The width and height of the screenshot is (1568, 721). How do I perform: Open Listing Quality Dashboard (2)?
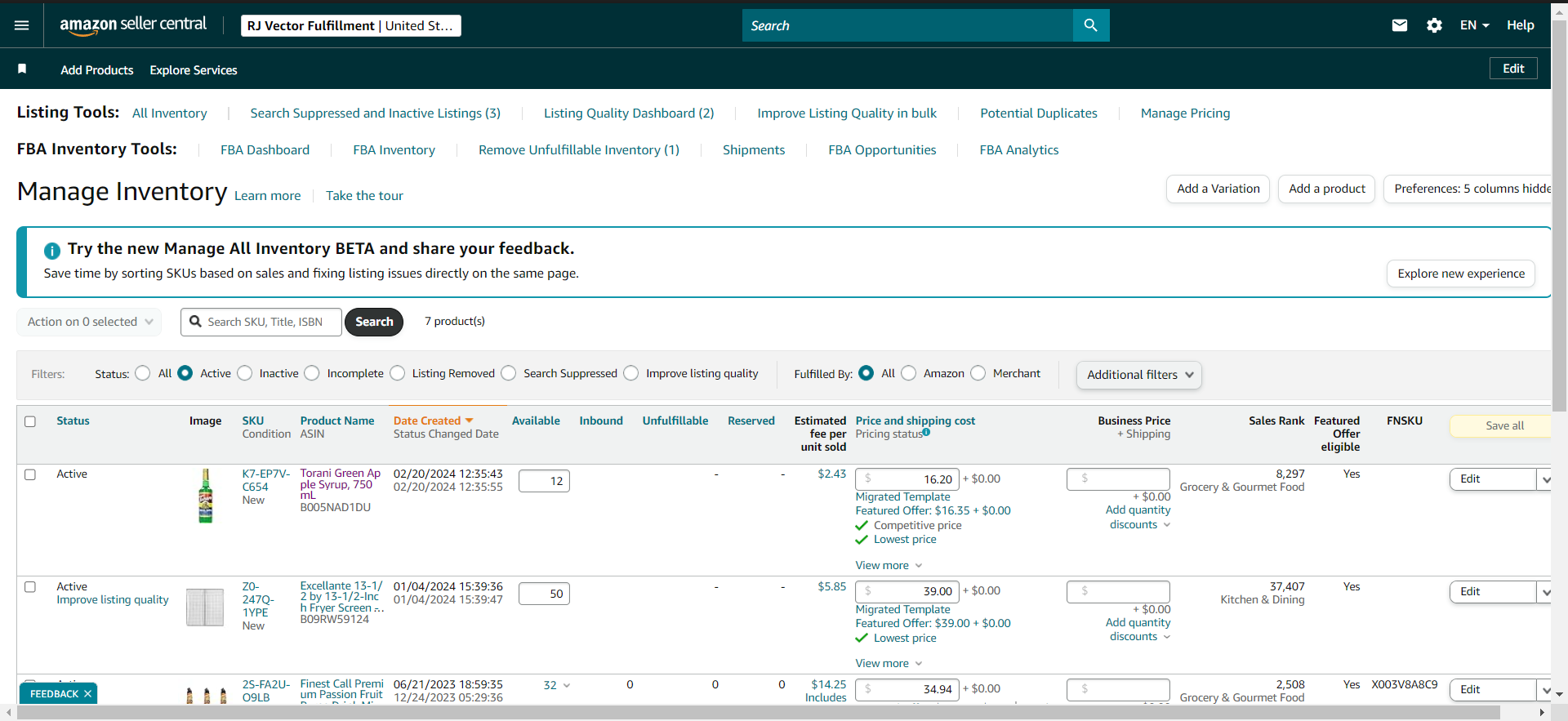point(629,113)
